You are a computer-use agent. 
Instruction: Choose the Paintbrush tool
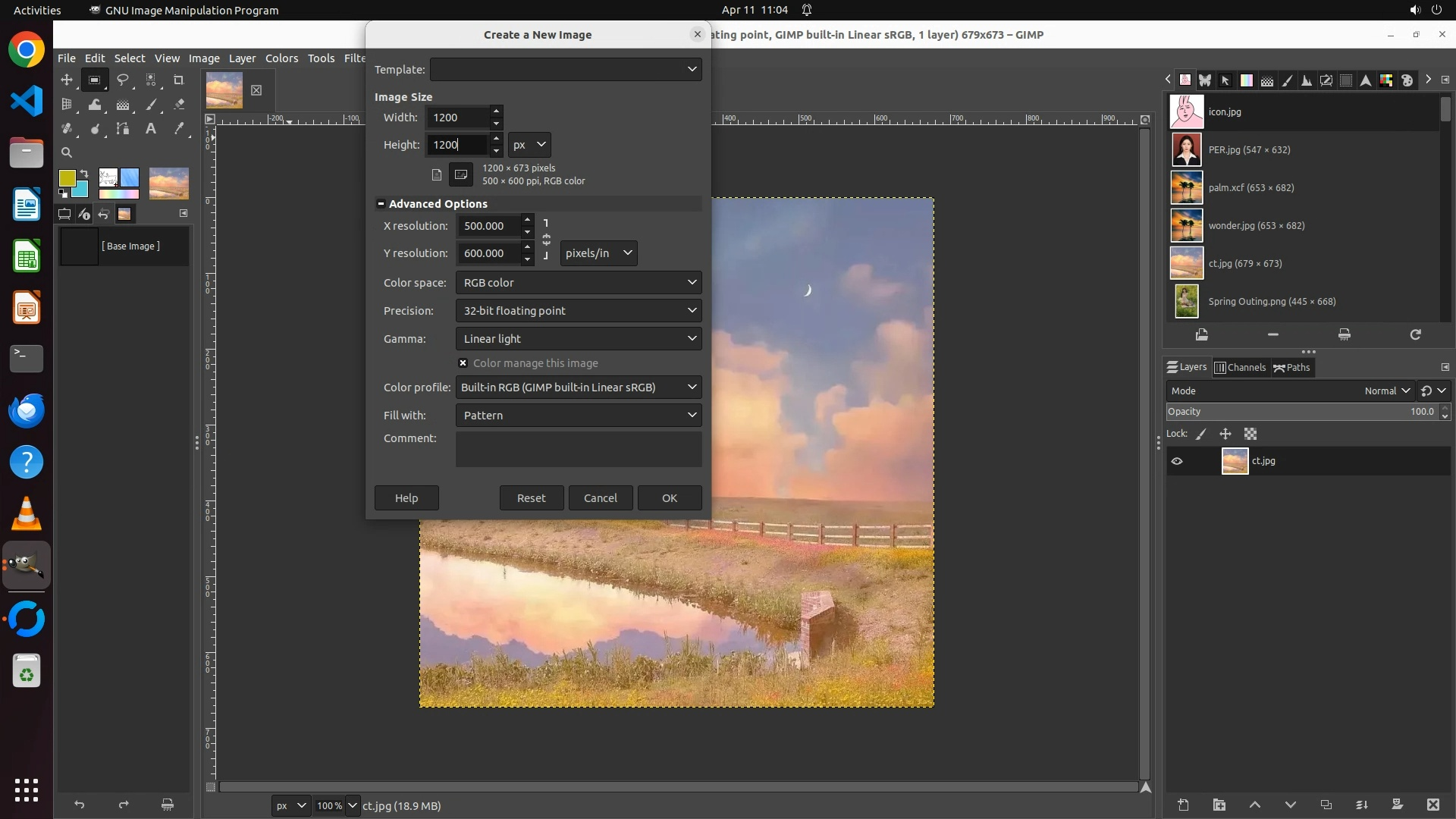pos(151,105)
